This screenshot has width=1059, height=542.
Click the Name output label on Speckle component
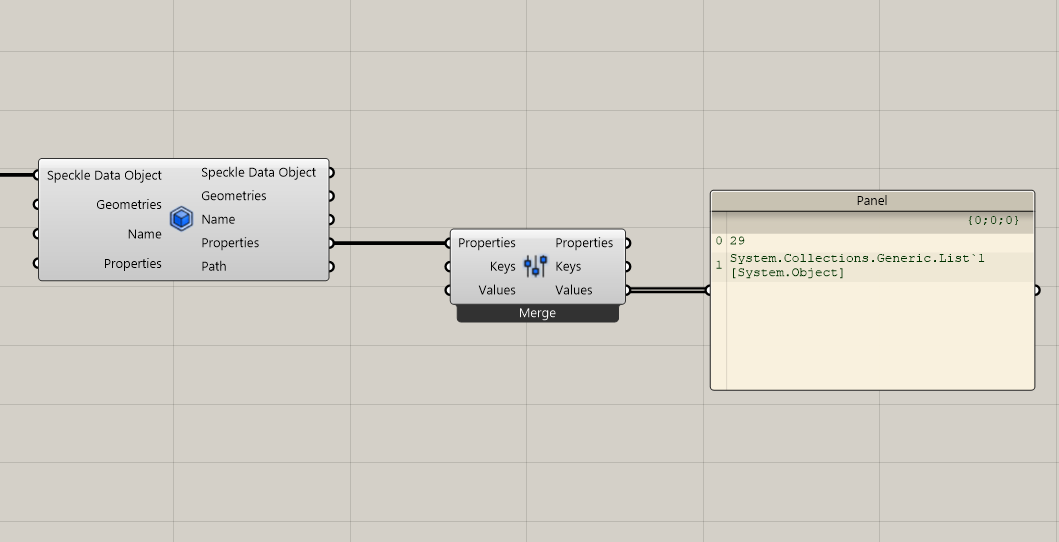pos(218,219)
